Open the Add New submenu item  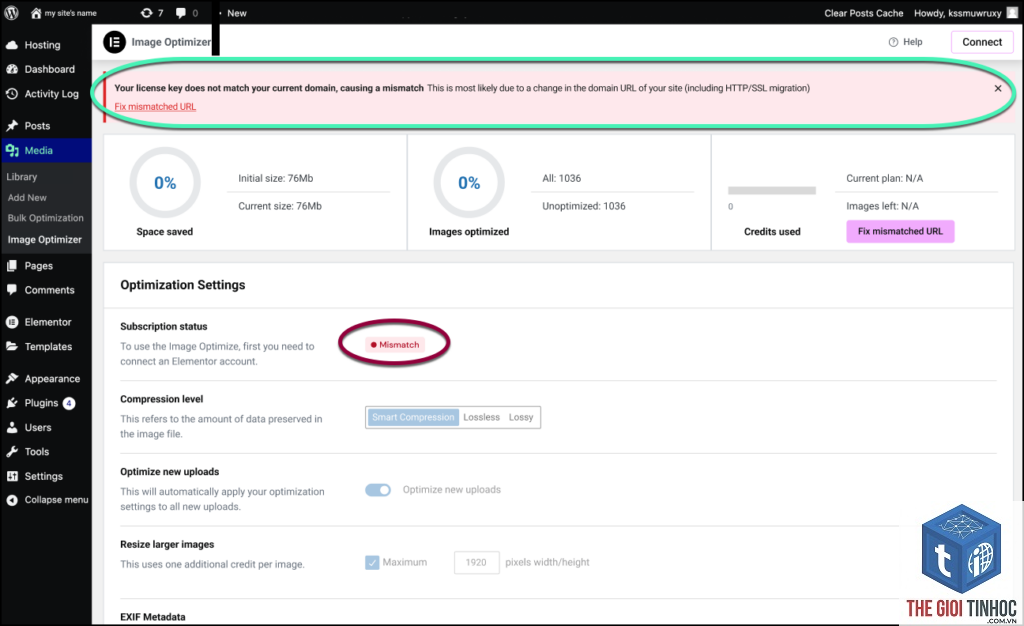pyautogui.click(x=27, y=197)
